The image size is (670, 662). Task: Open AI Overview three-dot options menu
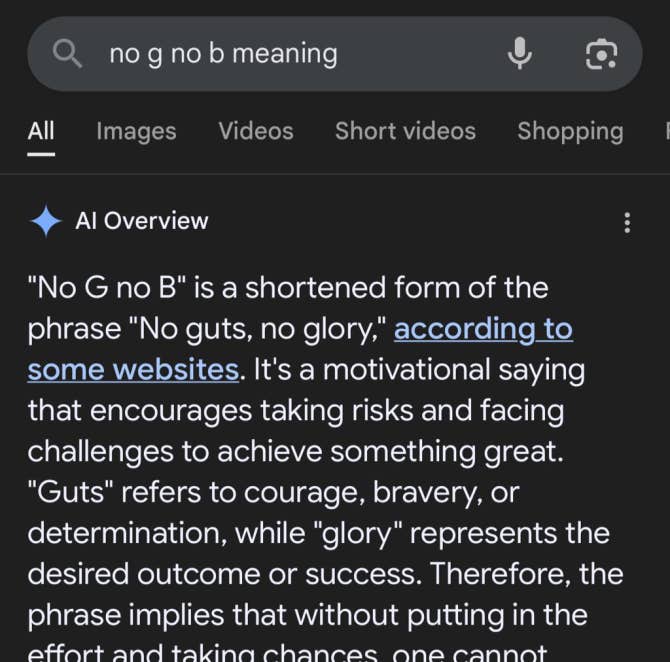point(627,222)
